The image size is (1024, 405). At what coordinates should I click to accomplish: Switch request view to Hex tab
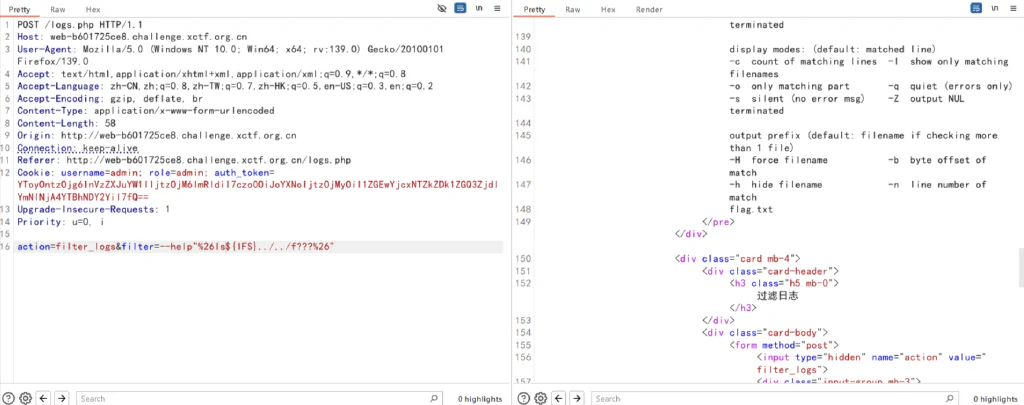[93, 9]
